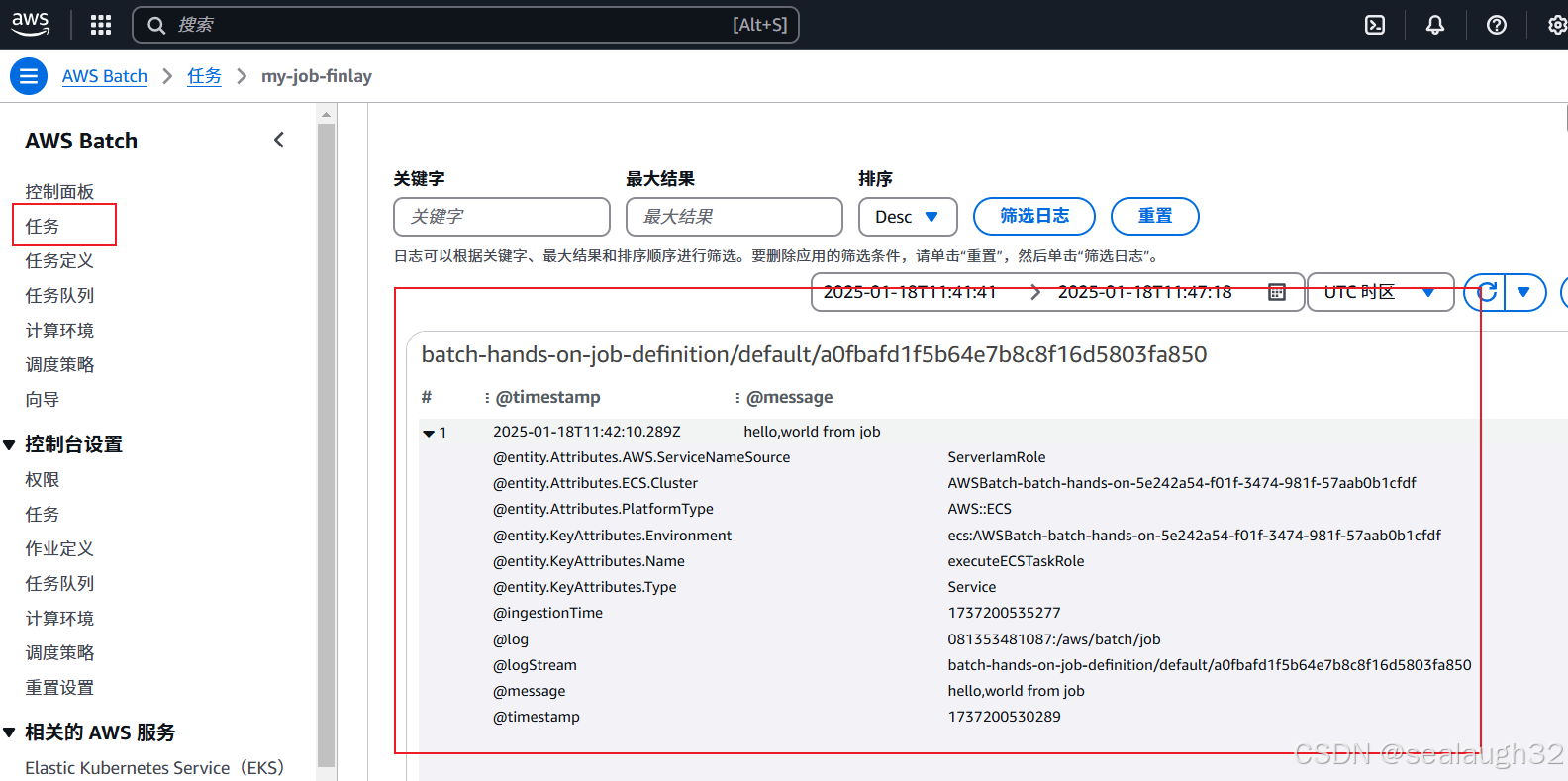Screen dimensions: 1568x781
Task: Open the help question mark icon
Action: pyautogui.click(x=1497, y=25)
